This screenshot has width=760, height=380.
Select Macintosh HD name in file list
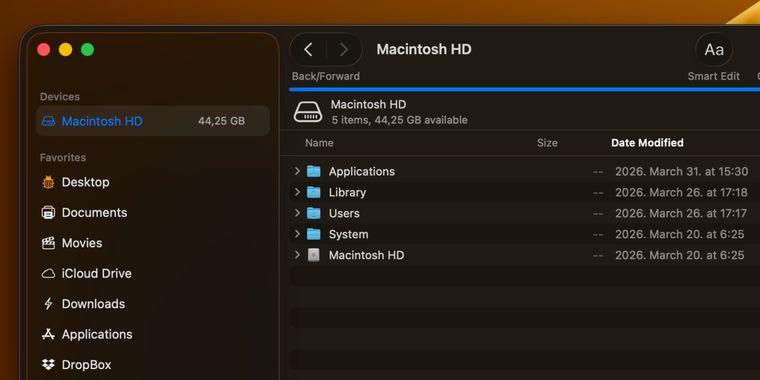click(366, 255)
